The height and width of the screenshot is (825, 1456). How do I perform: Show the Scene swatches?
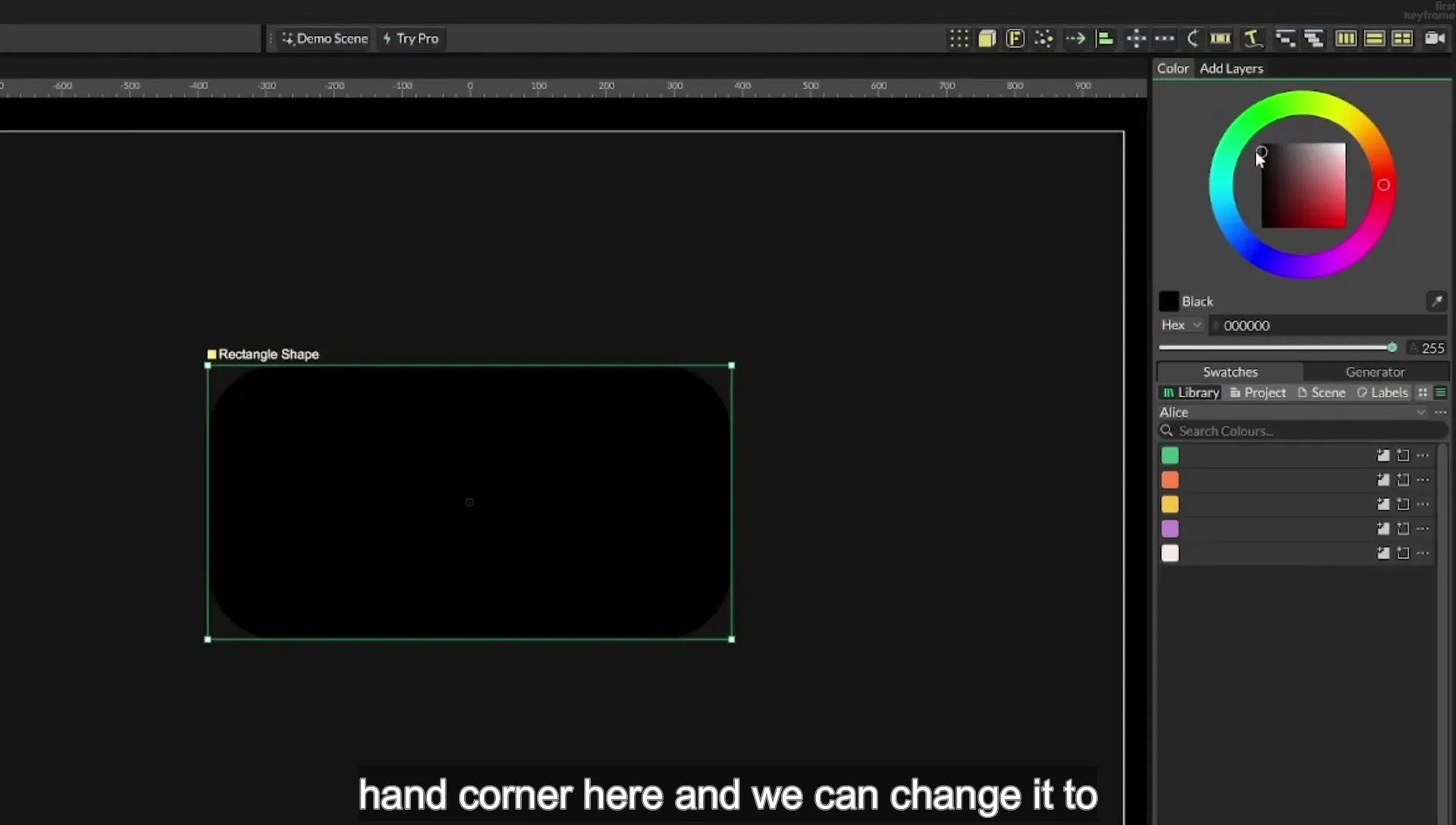point(1321,392)
